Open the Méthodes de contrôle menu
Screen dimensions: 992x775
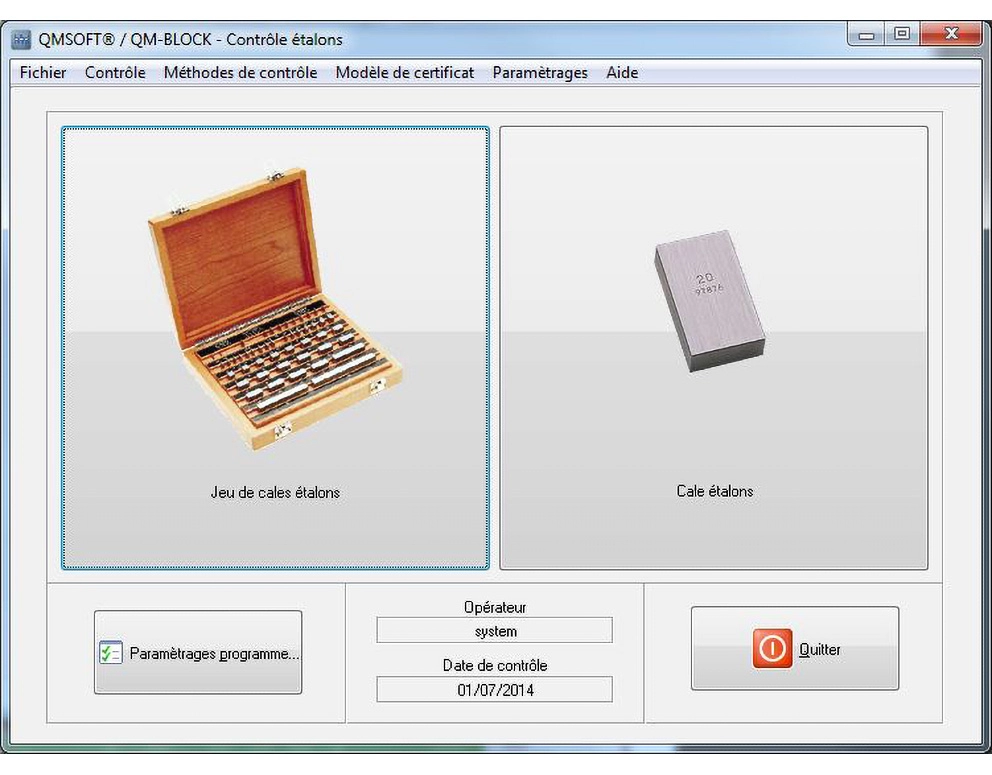tap(240, 73)
